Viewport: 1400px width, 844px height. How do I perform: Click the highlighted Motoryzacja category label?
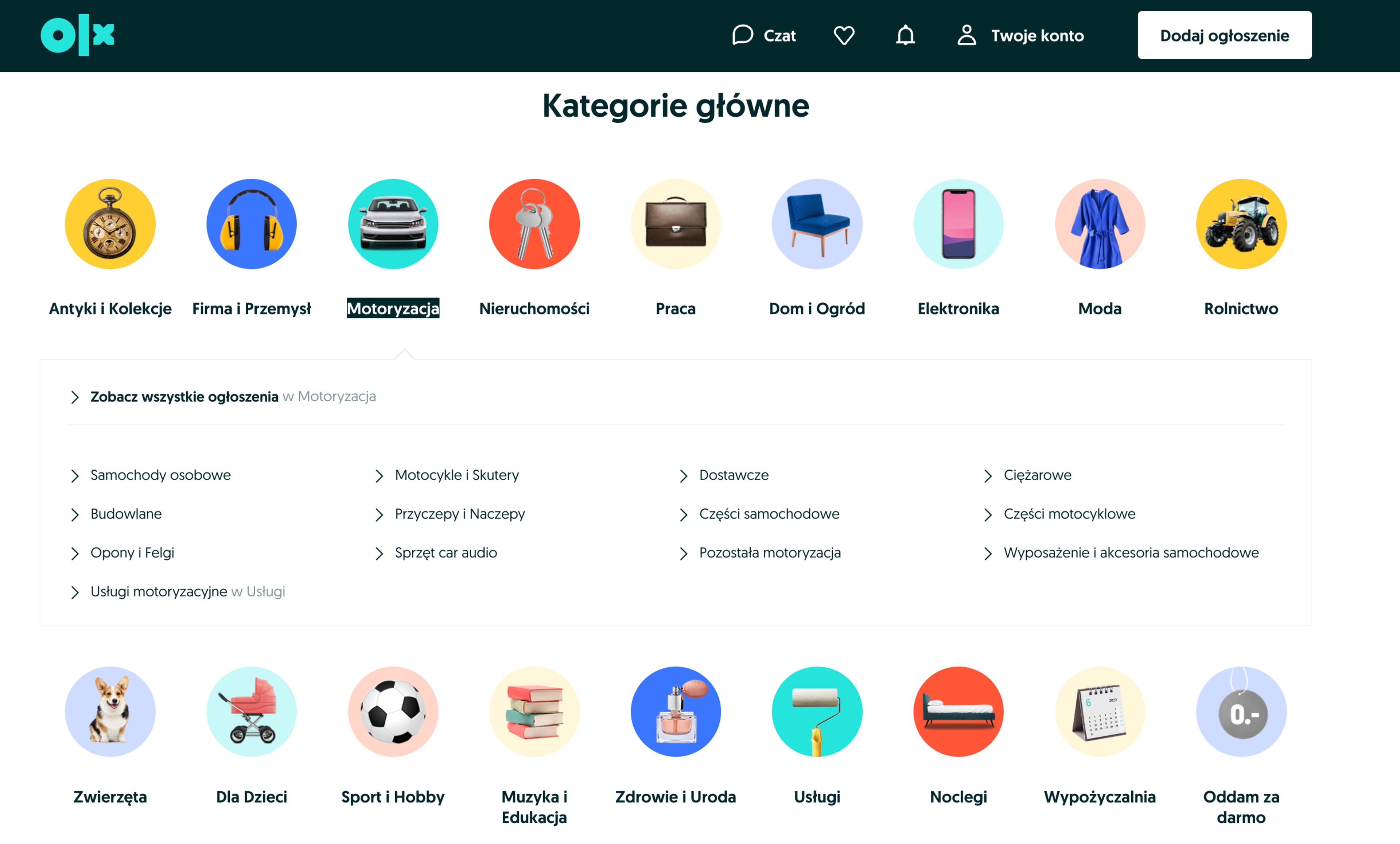[393, 308]
